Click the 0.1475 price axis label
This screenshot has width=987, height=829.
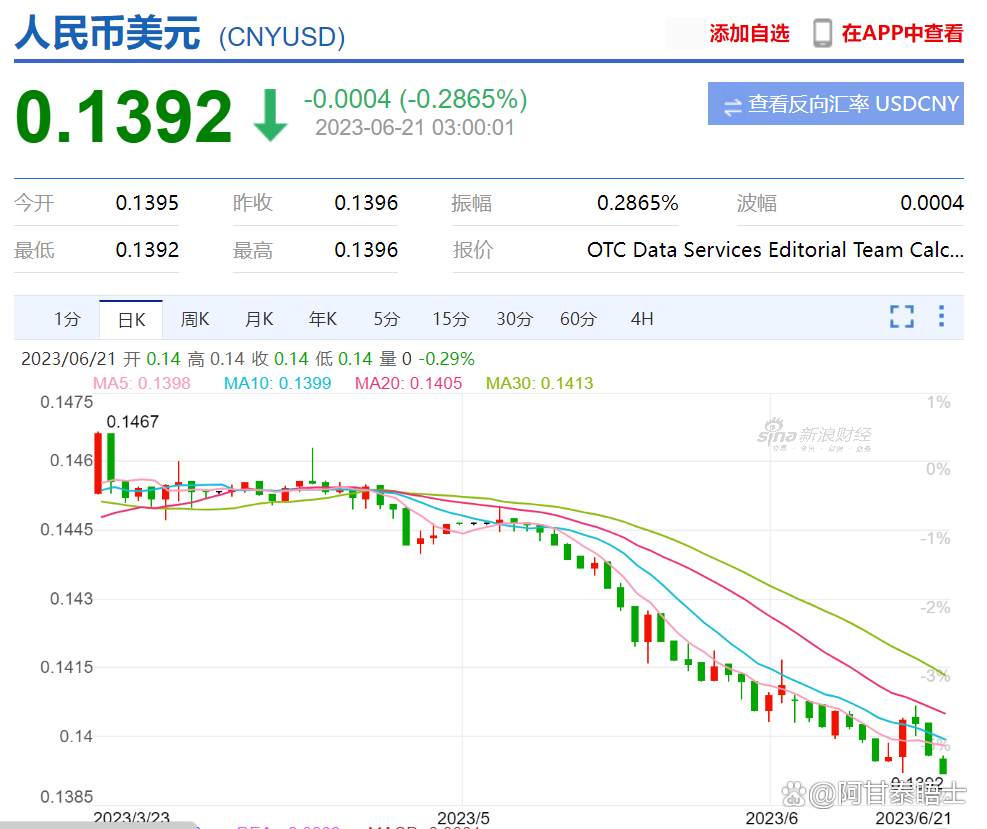point(67,402)
